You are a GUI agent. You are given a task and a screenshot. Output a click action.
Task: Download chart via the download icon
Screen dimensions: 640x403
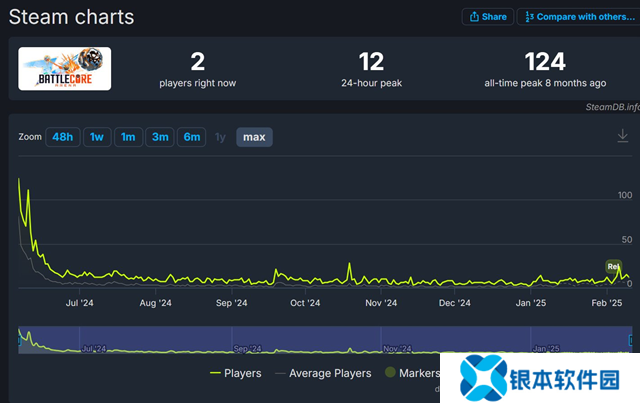(x=622, y=136)
